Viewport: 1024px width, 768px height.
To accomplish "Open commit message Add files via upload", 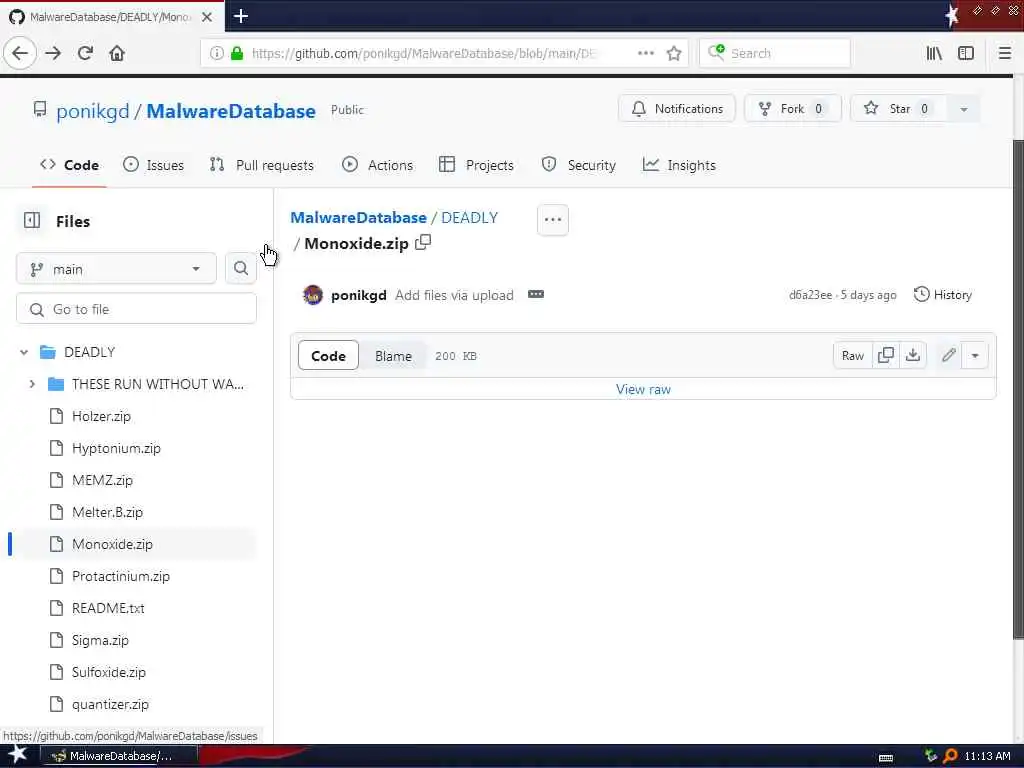I will point(454,295).
